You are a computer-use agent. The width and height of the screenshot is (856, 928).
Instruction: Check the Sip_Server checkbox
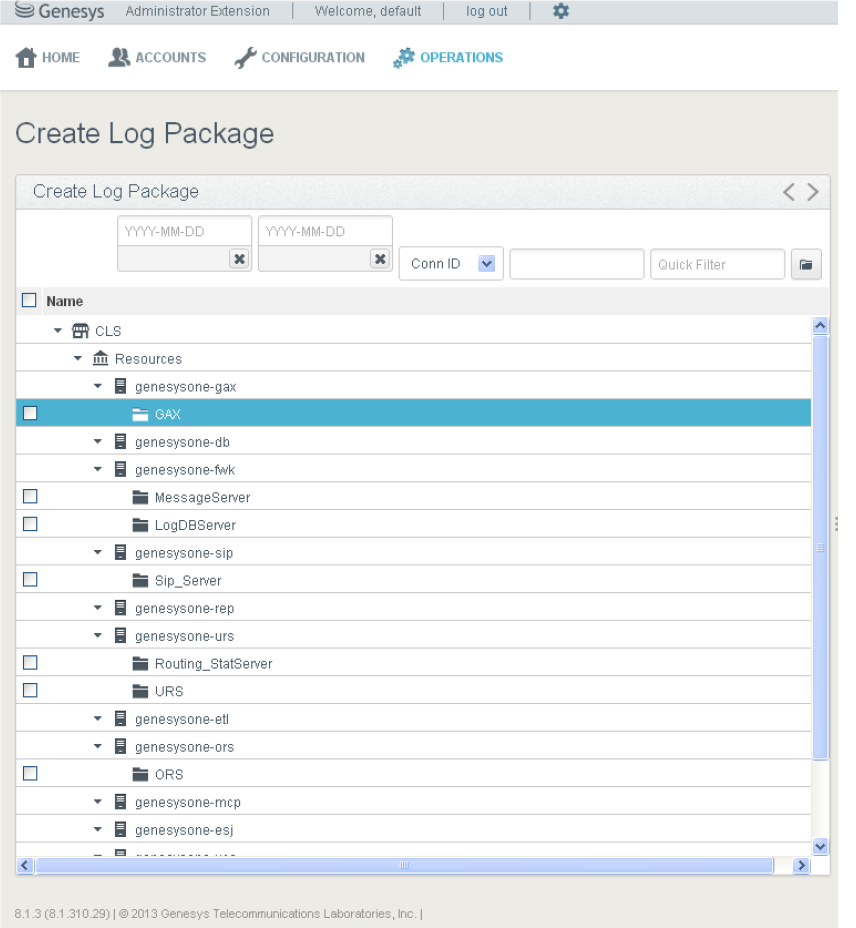30,579
